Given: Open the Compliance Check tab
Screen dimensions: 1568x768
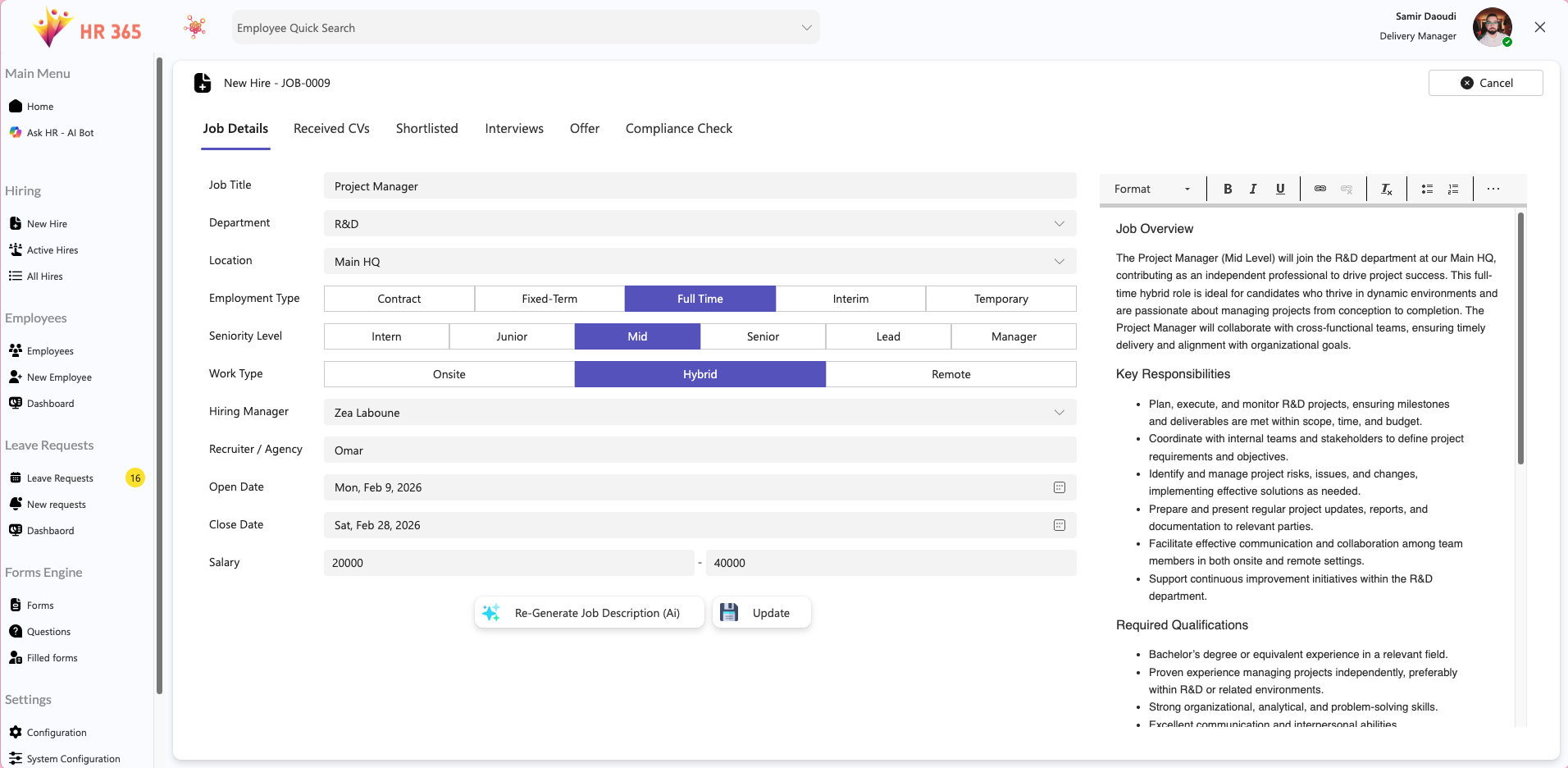Looking at the screenshot, I should [678, 129].
